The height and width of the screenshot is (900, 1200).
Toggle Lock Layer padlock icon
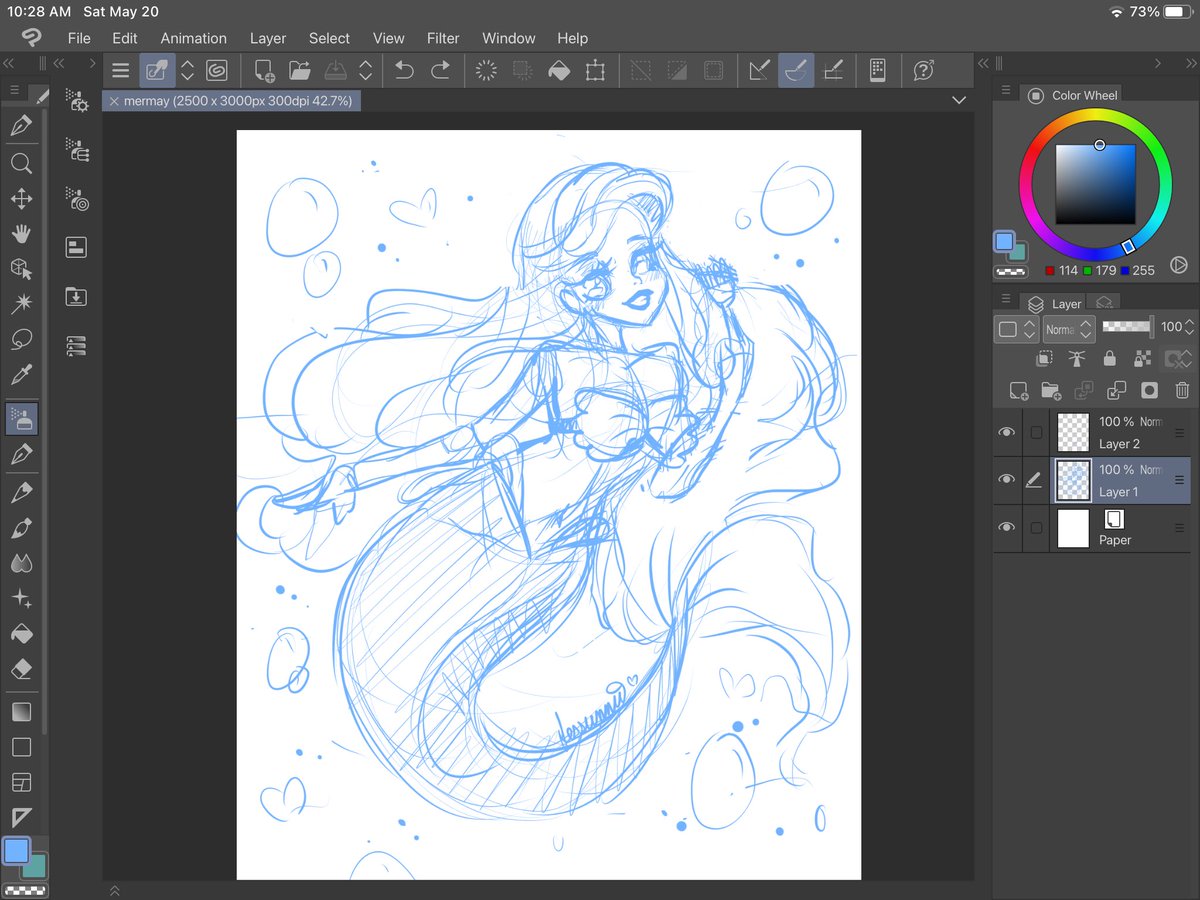1109,358
